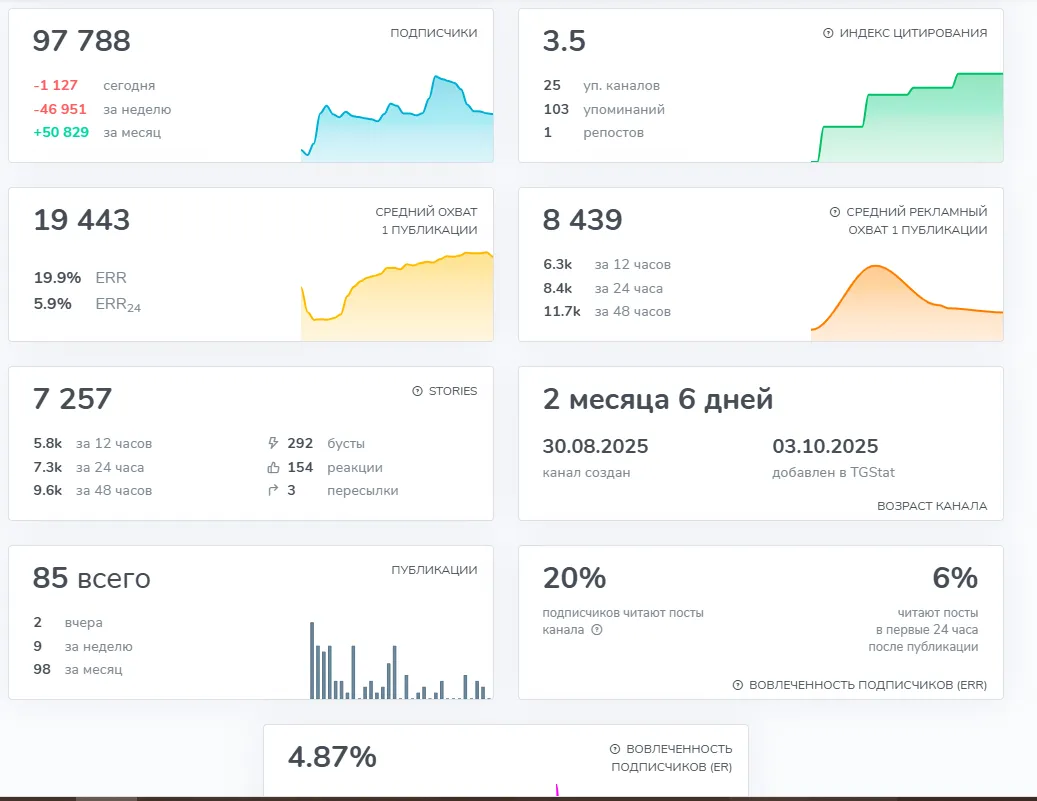Click the 3 пересылки value
The image size is (1037, 801).
291,491
